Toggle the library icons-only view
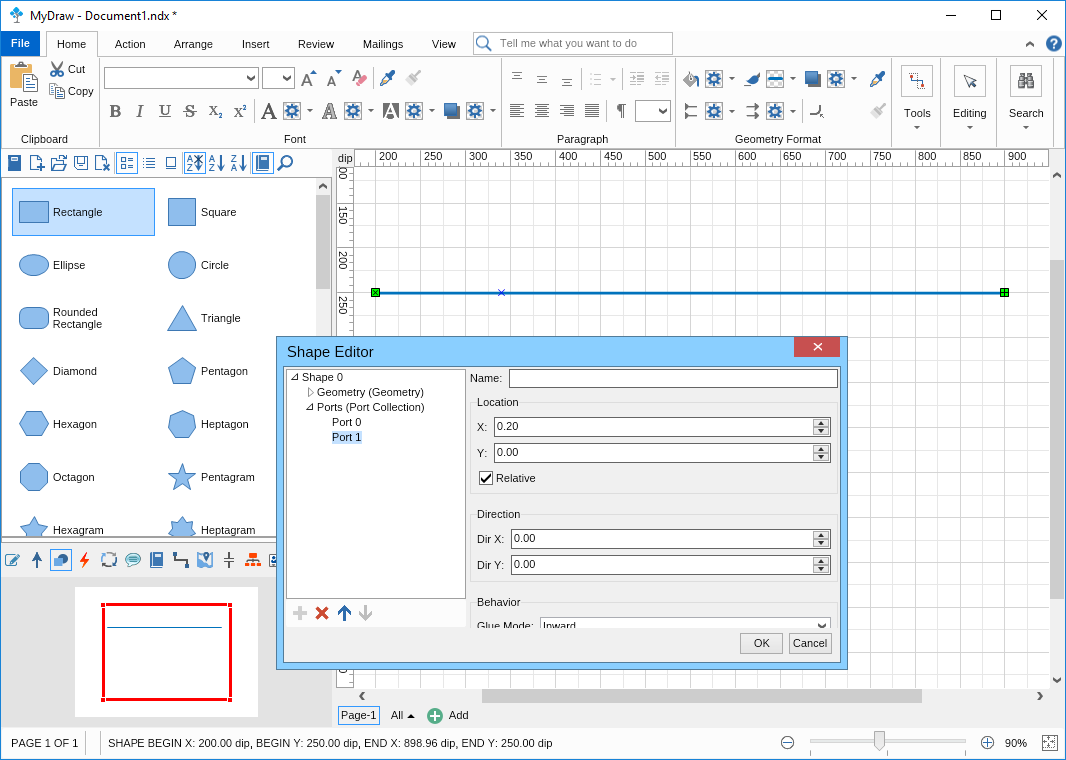 pos(171,163)
